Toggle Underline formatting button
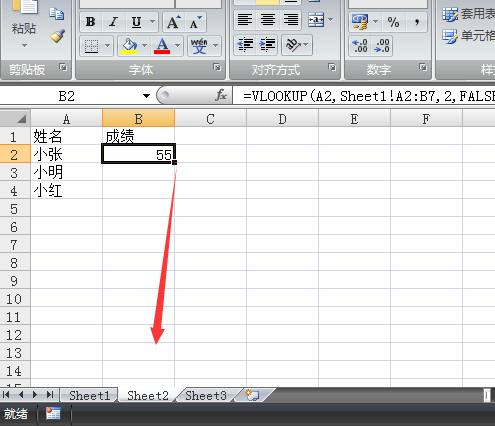 click(x=136, y=22)
